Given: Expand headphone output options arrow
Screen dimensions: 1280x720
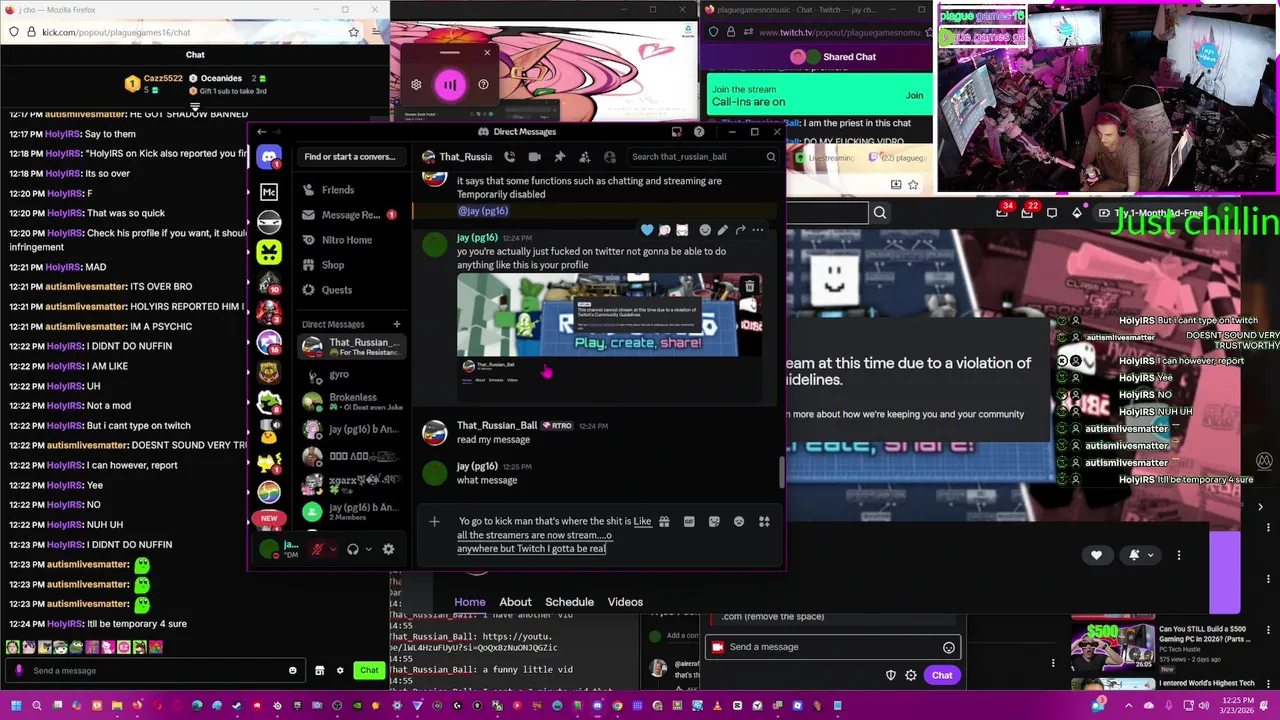Looking at the screenshot, I should tap(368, 549).
